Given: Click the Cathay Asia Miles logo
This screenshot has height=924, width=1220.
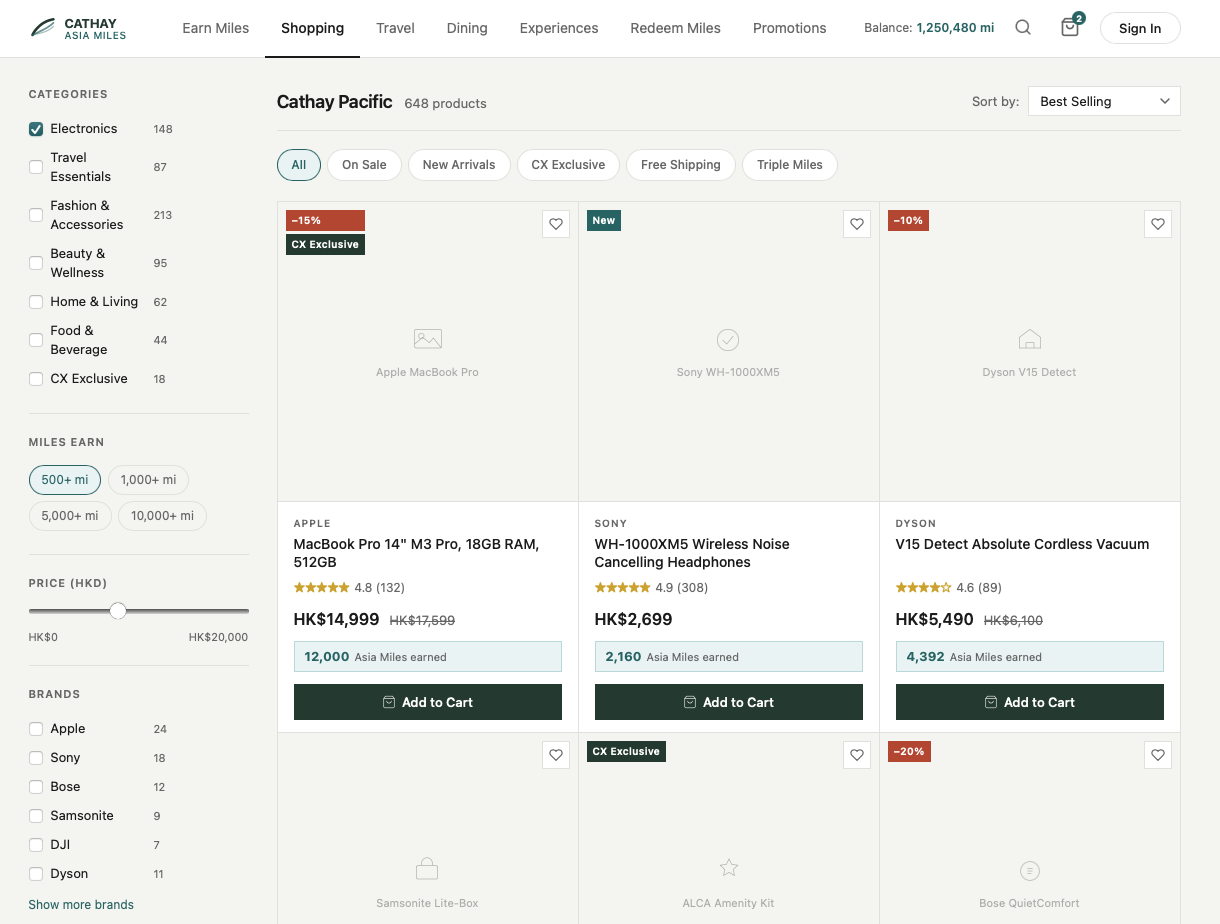Looking at the screenshot, I should coord(78,28).
